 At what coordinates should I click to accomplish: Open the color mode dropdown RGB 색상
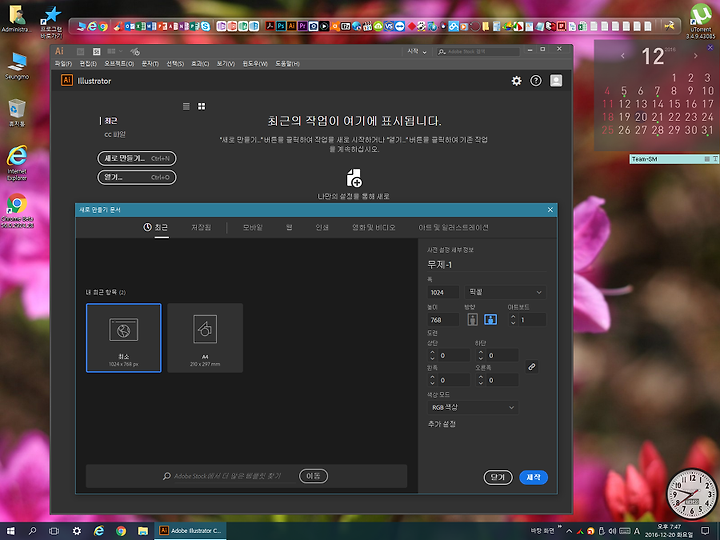coord(473,407)
